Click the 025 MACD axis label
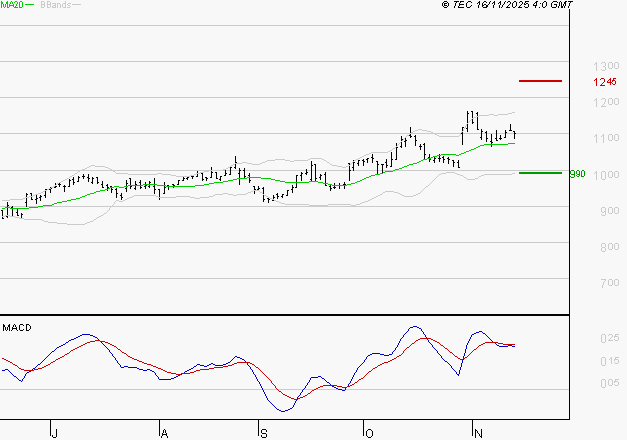627x440 pixels. [x=610, y=338]
